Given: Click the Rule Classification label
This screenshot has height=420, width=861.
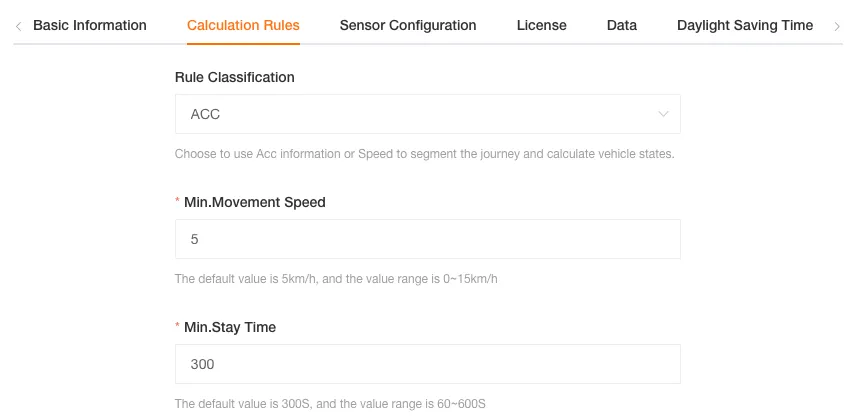Looking at the screenshot, I should (x=234, y=77).
